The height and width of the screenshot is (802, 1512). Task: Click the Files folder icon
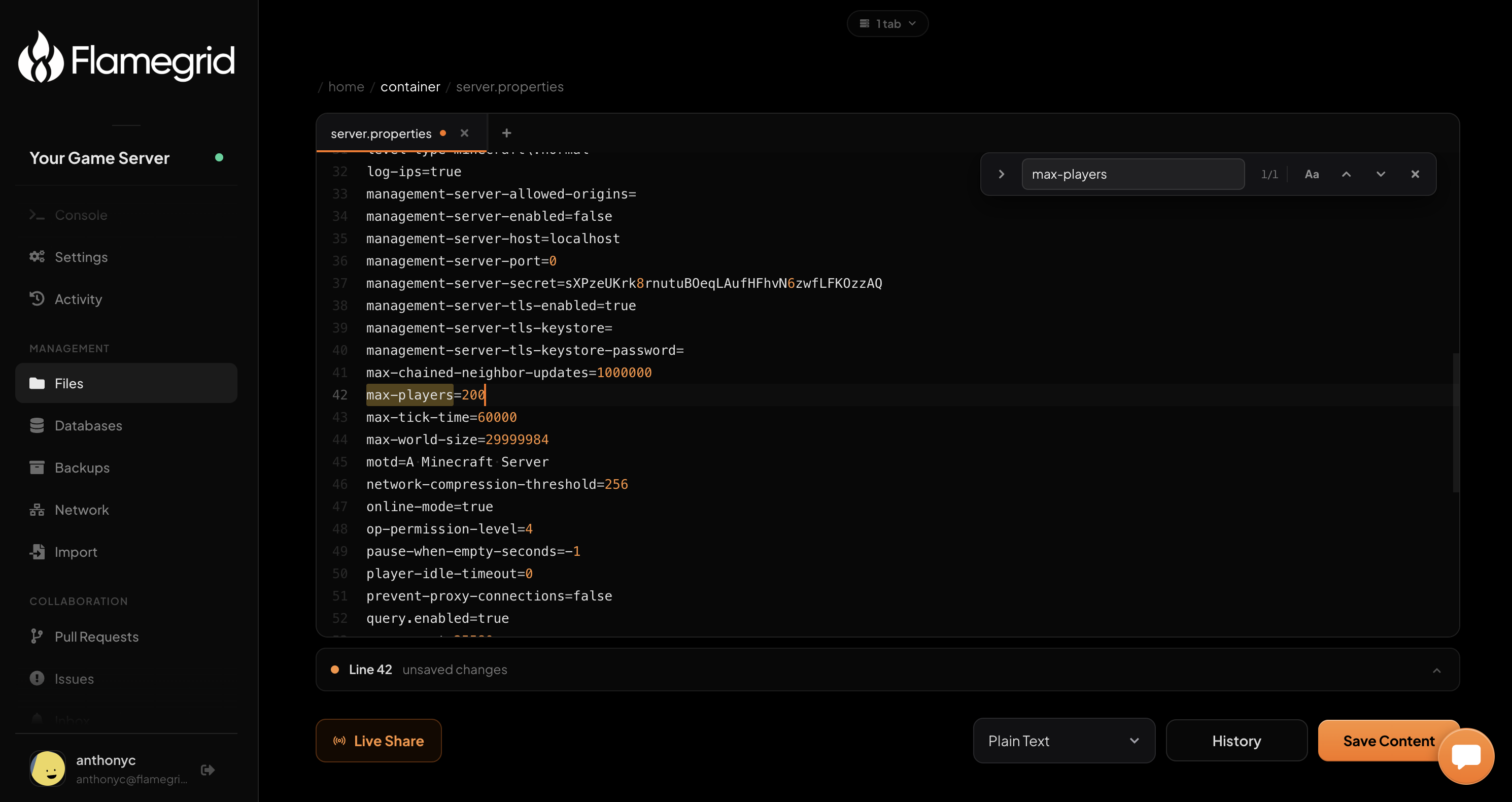(37, 383)
